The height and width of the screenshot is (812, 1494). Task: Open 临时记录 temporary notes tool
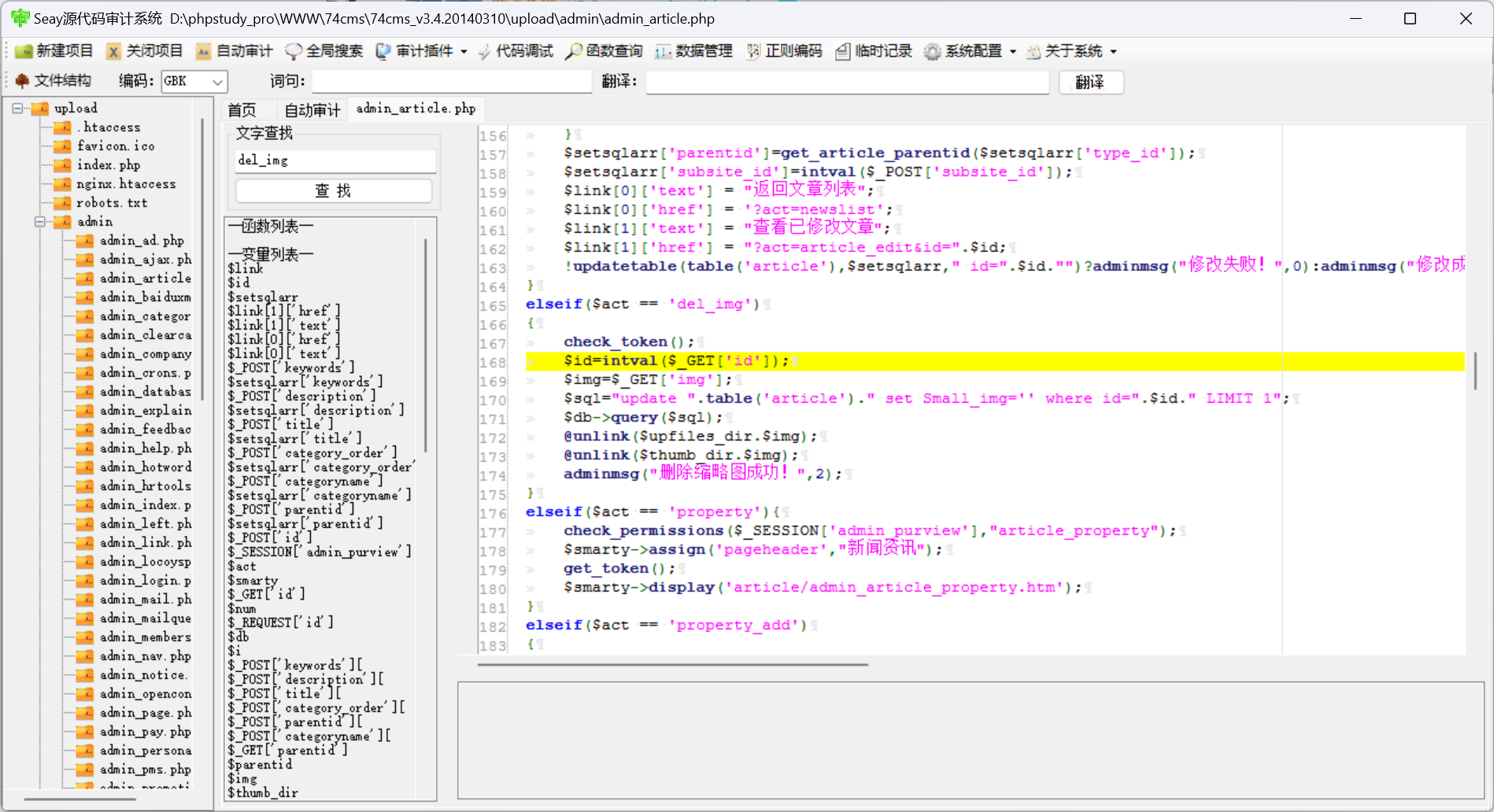[x=874, y=51]
